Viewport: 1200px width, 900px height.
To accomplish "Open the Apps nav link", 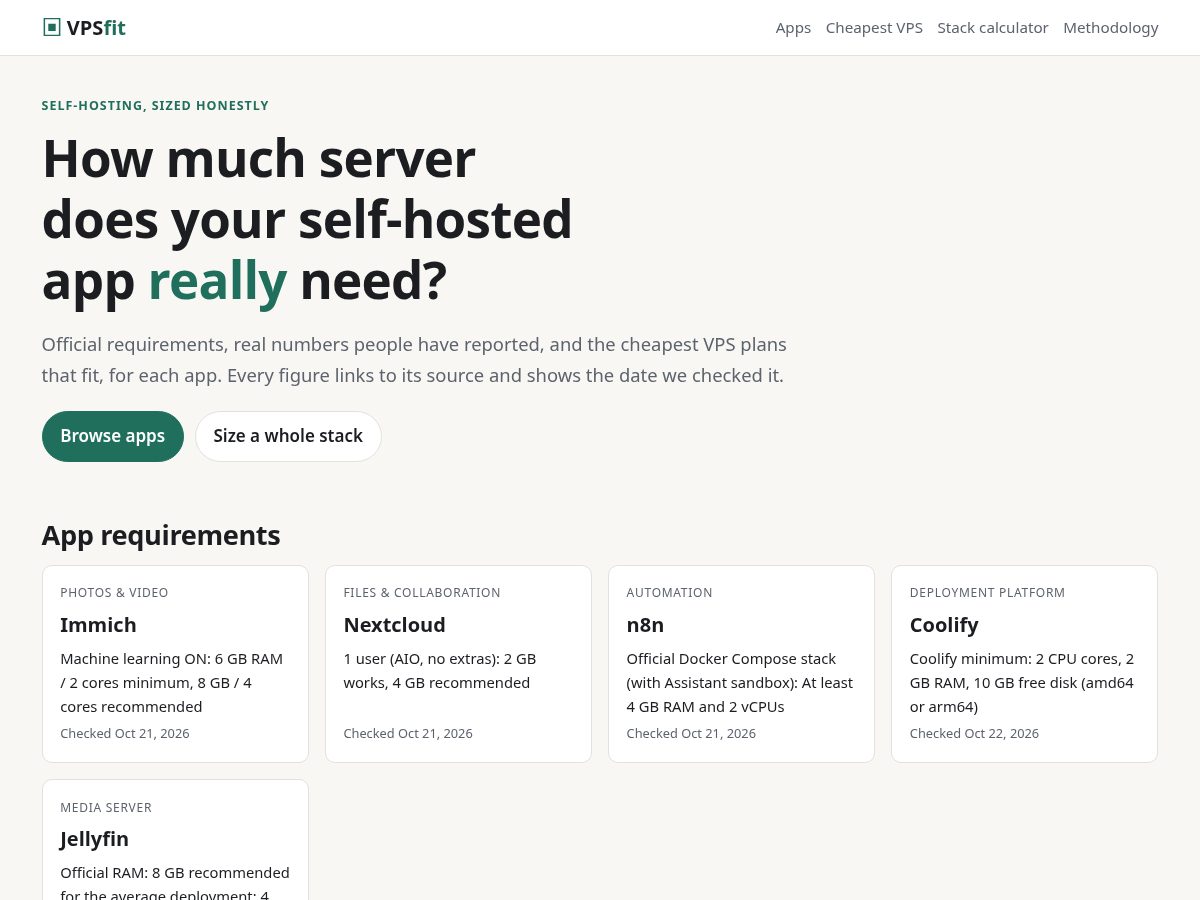I will 793,28.
